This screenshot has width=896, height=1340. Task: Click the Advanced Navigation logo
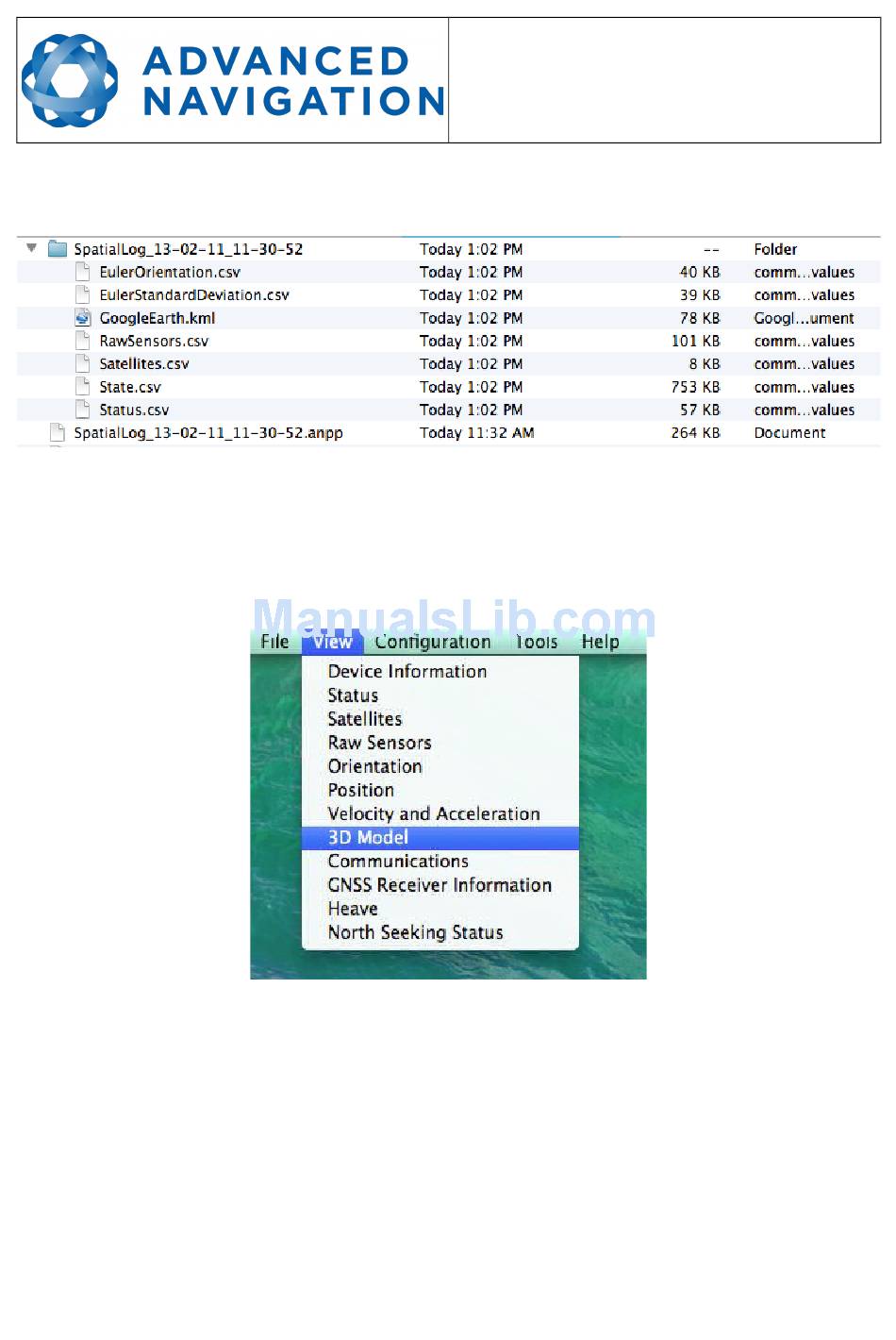(x=232, y=80)
